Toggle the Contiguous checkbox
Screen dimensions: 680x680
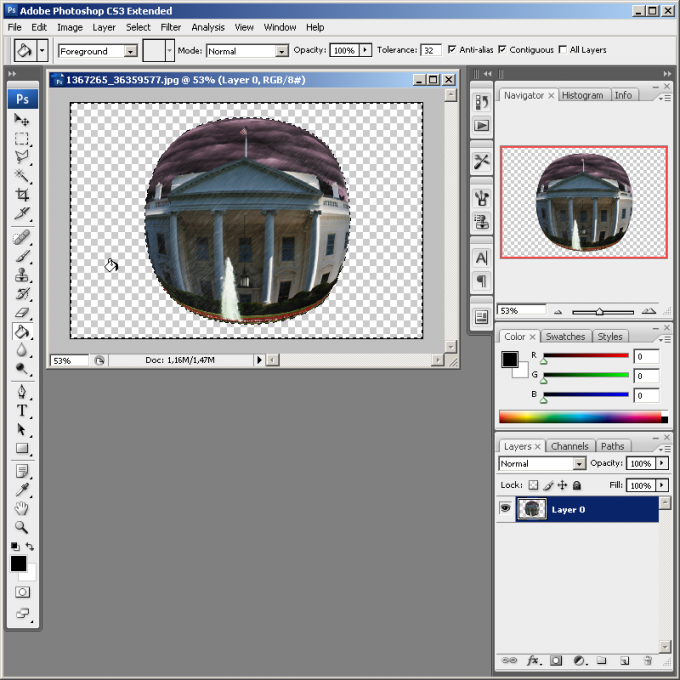(x=502, y=50)
